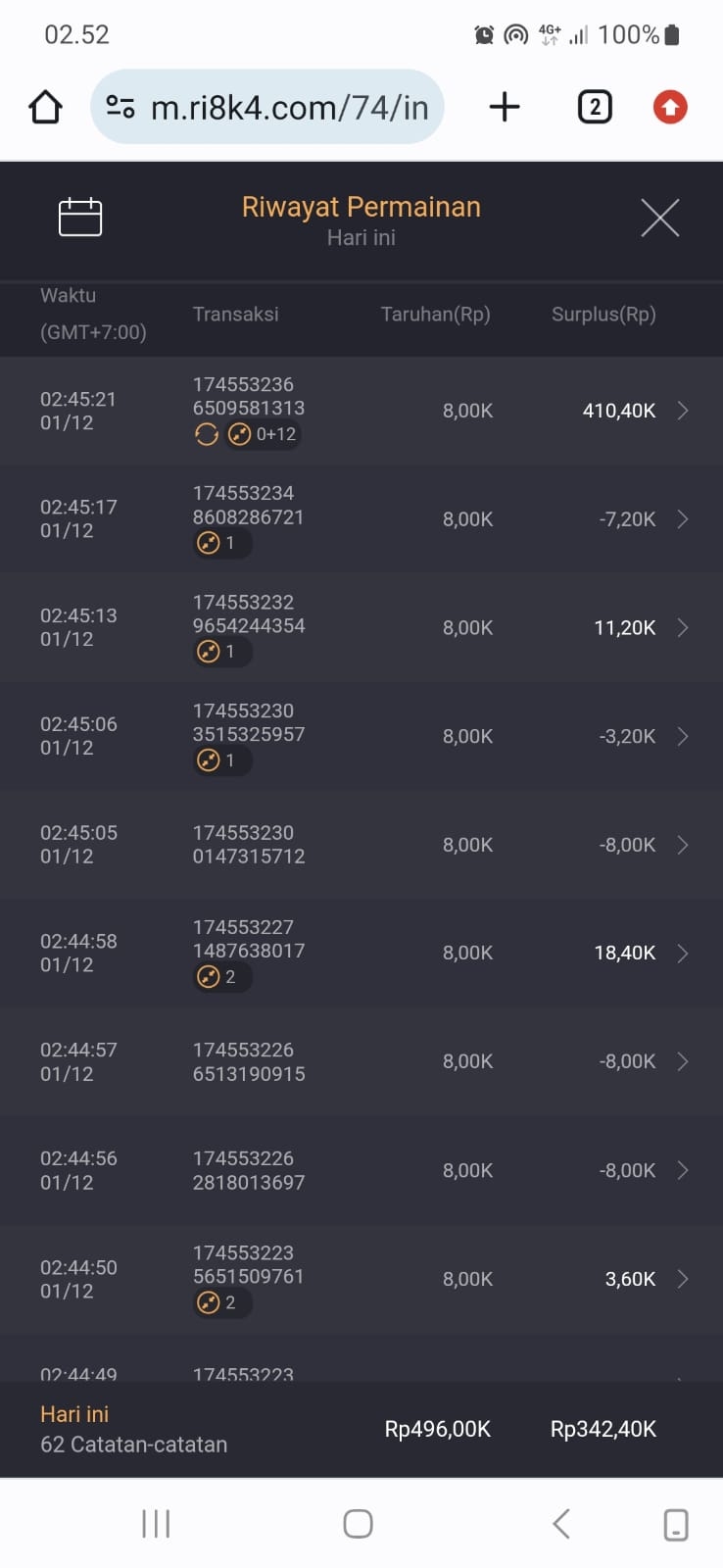Open details chevron for 18,40K surplus row
The height and width of the screenshot is (1568, 723).
coord(683,953)
